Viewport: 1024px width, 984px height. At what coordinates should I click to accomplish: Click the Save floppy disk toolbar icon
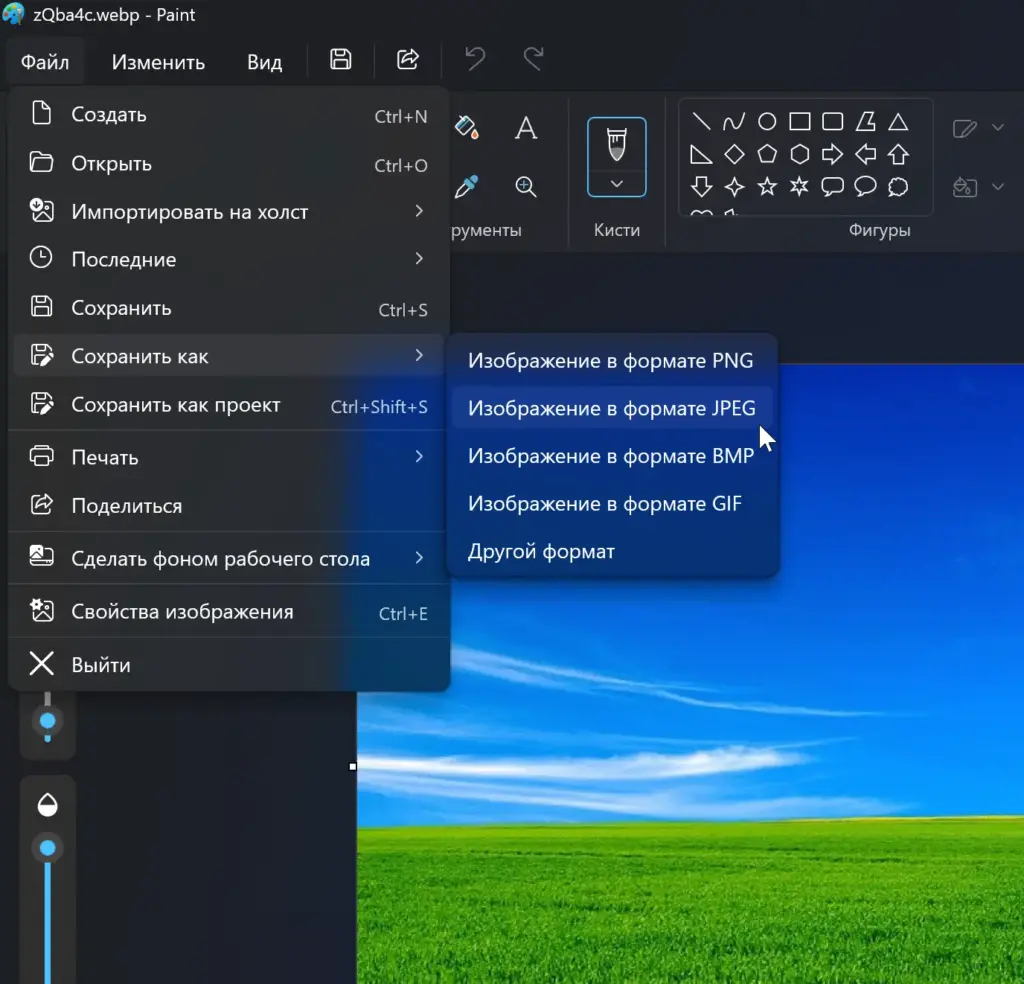click(340, 59)
